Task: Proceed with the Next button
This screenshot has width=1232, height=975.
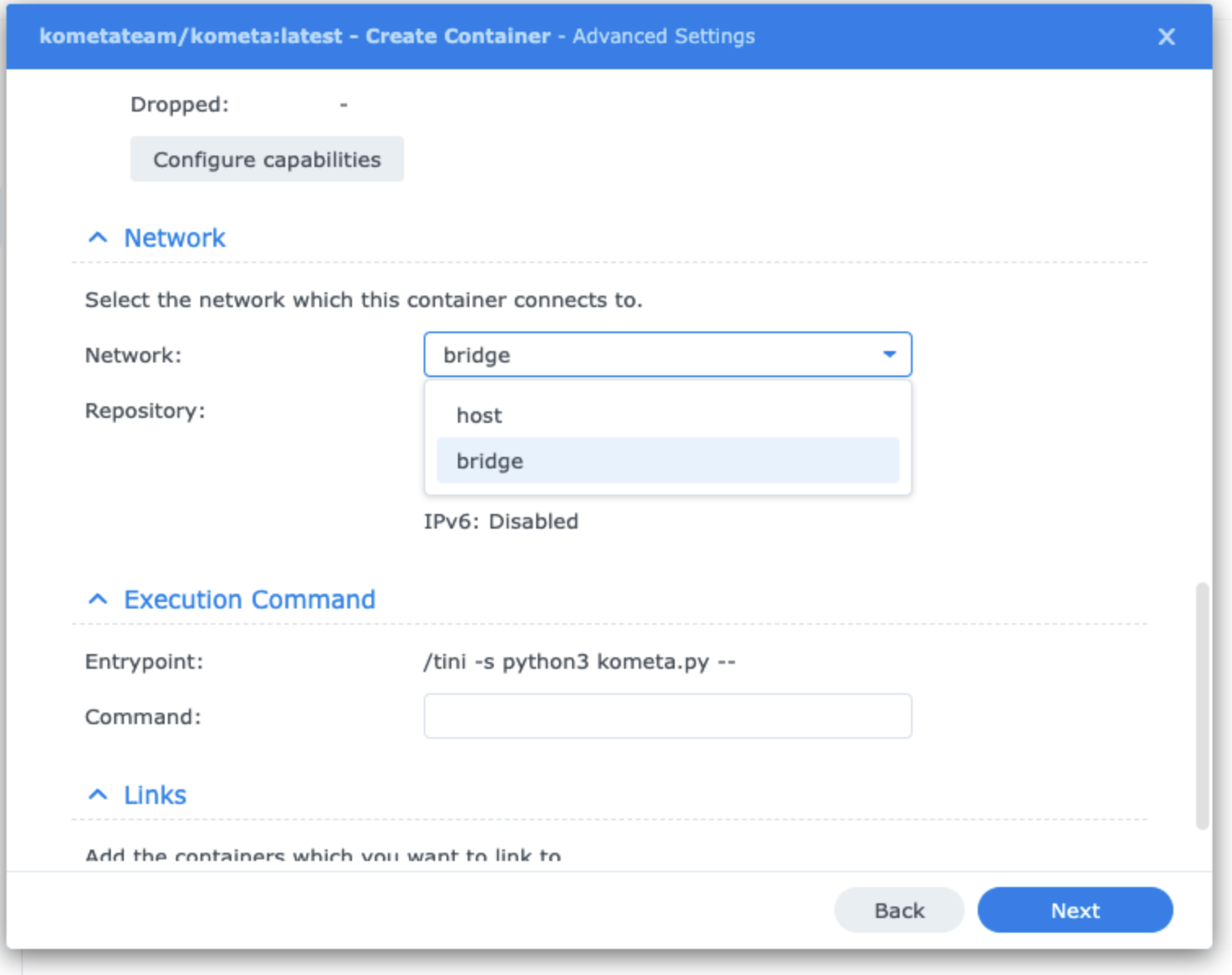Action: pos(1075,910)
